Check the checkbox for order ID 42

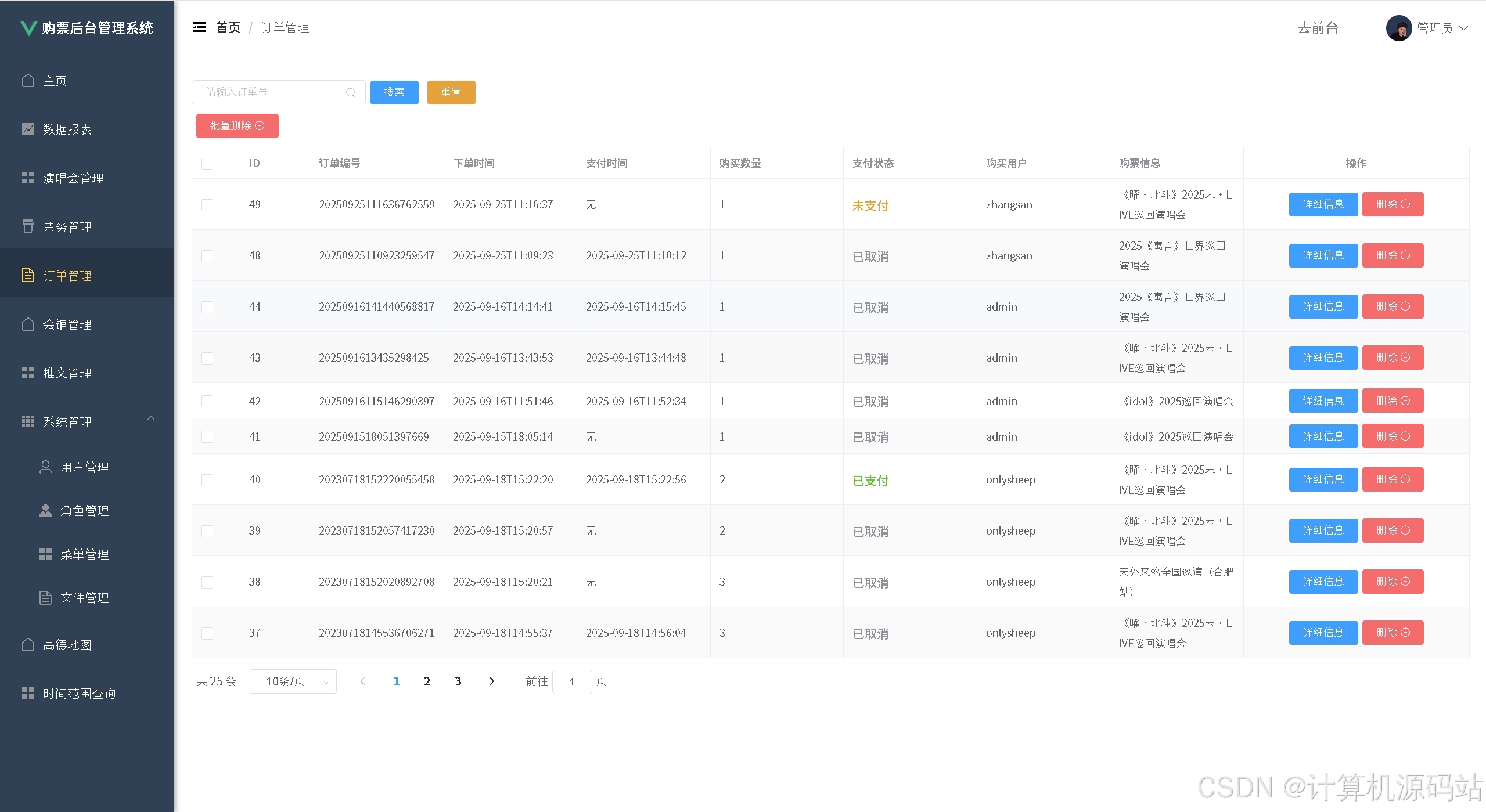coord(207,401)
